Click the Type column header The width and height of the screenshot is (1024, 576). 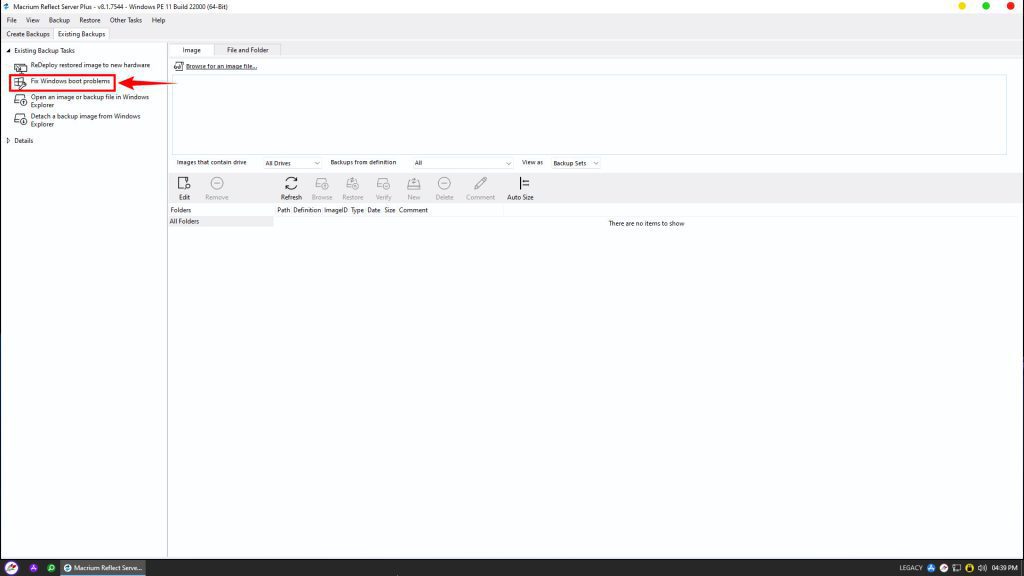(357, 210)
